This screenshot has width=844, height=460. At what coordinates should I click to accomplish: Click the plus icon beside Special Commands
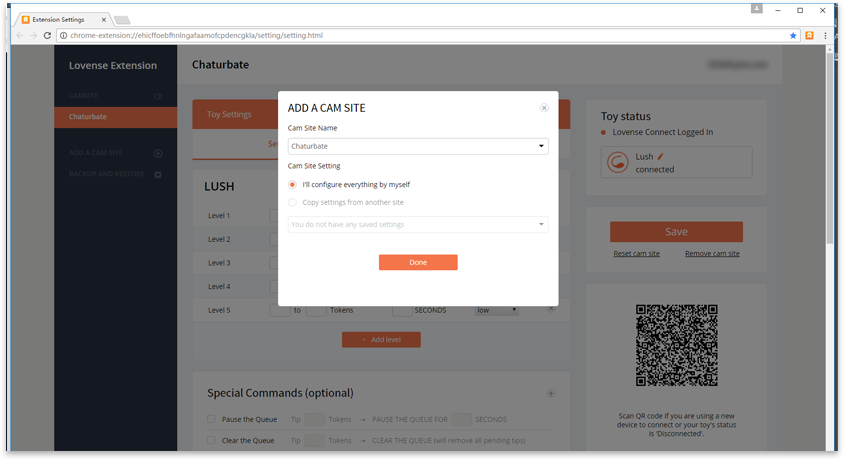click(550, 393)
